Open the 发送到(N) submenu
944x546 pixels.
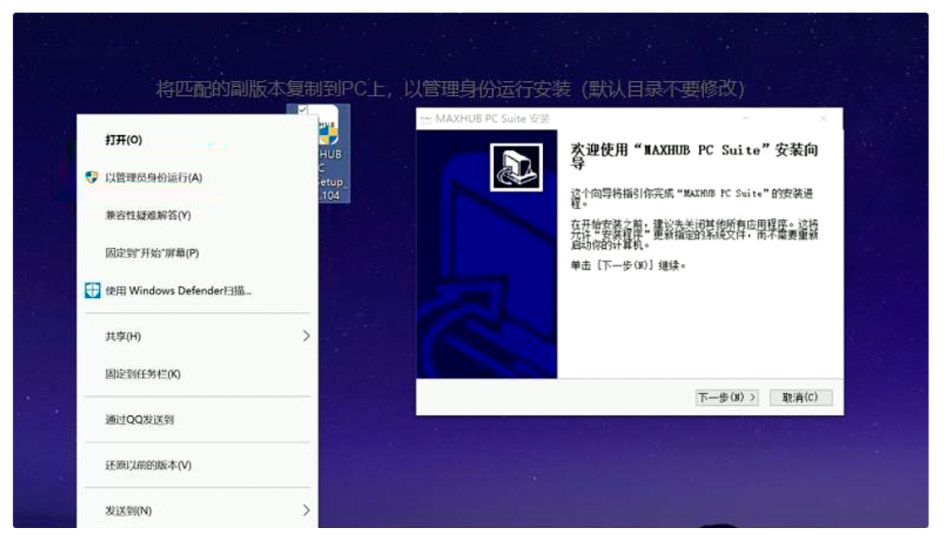(197, 510)
